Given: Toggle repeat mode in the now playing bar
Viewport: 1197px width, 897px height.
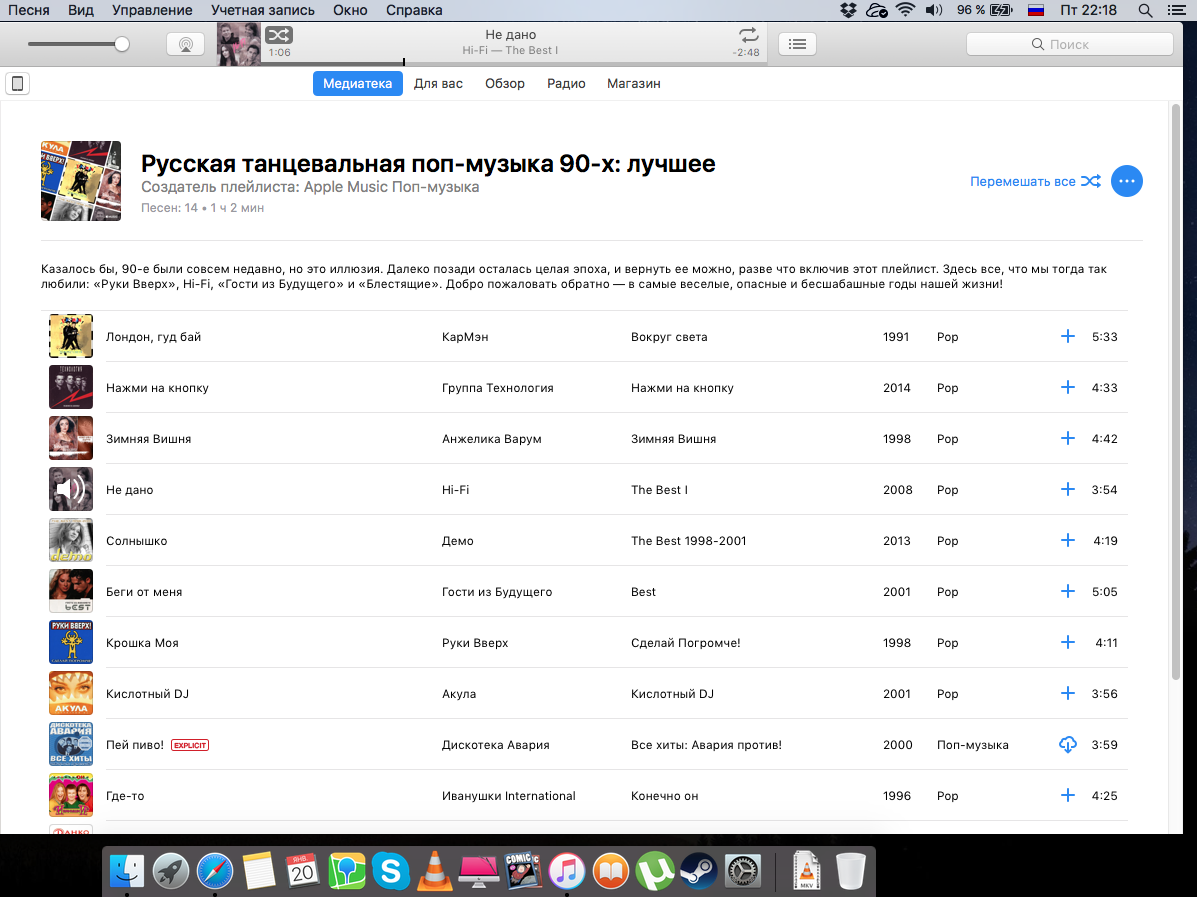Looking at the screenshot, I should point(748,35).
